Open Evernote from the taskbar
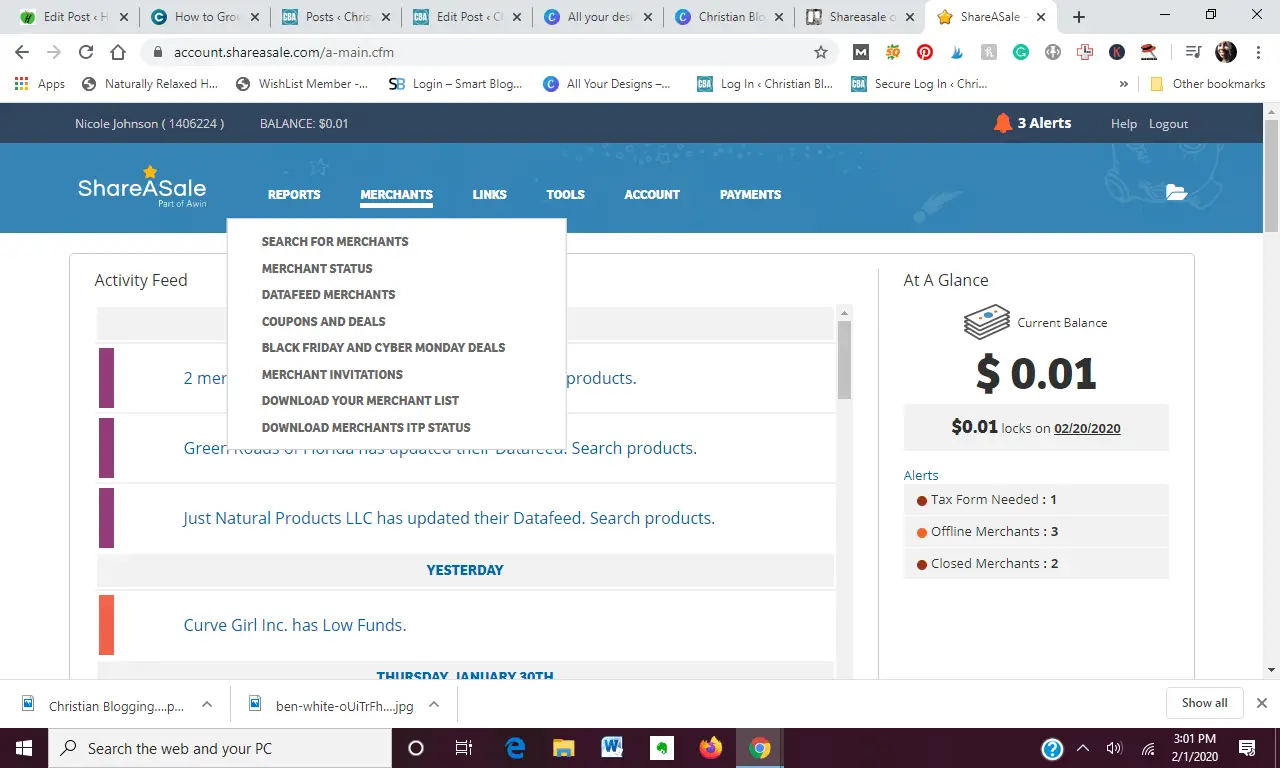Viewport: 1280px width, 768px height. (662, 748)
